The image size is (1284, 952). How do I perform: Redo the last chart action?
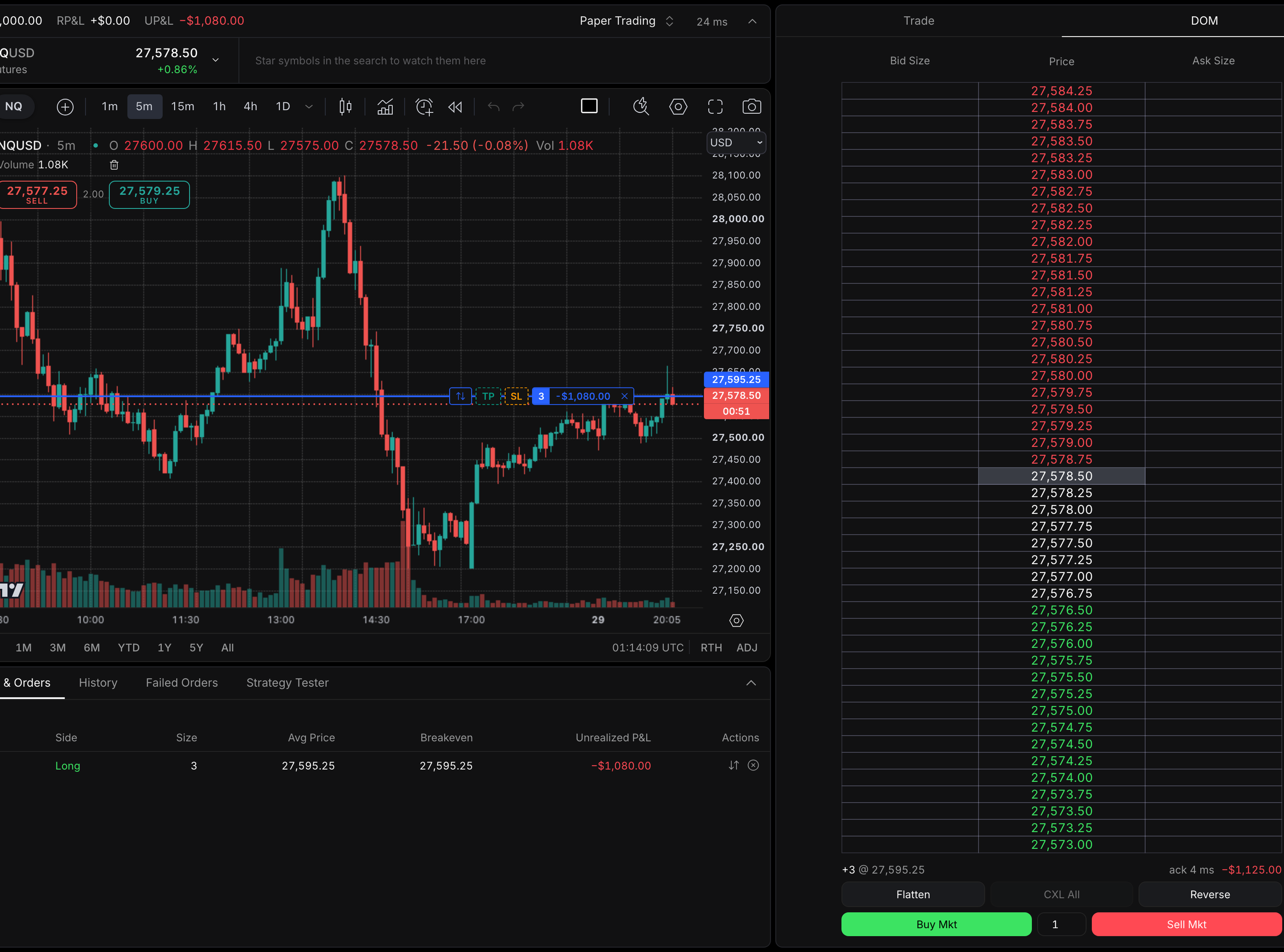coord(519,107)
